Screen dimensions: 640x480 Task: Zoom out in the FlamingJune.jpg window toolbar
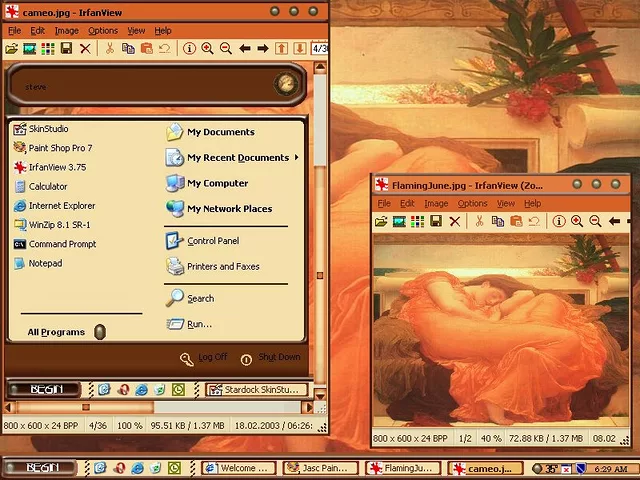(x=595, y=221)
